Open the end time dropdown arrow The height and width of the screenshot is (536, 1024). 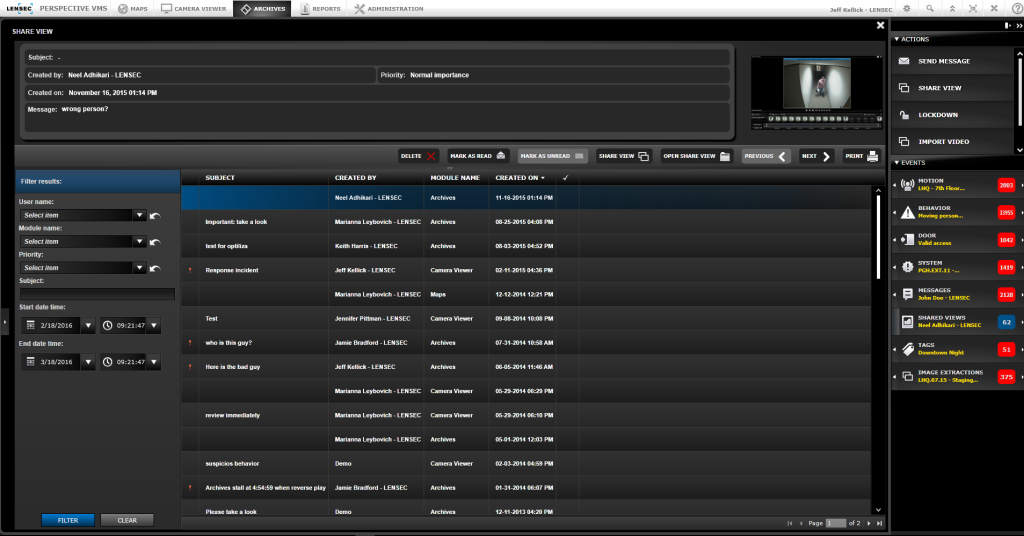pos(154,362)
